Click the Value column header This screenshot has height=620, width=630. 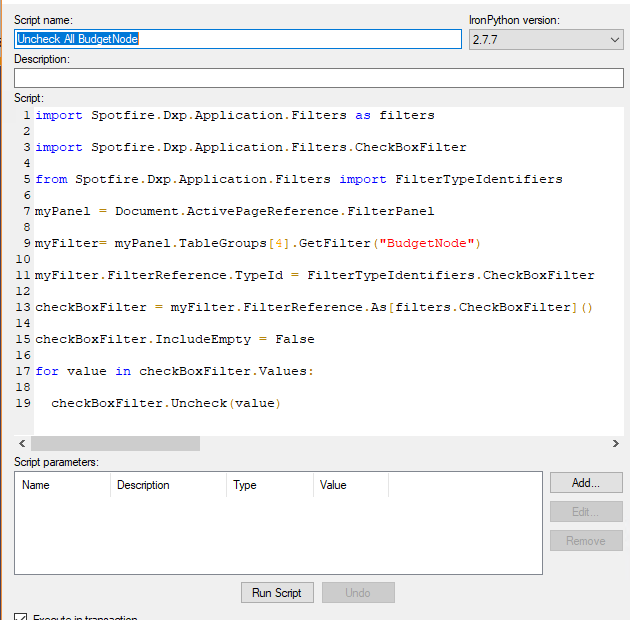click(x=351, y=485)
